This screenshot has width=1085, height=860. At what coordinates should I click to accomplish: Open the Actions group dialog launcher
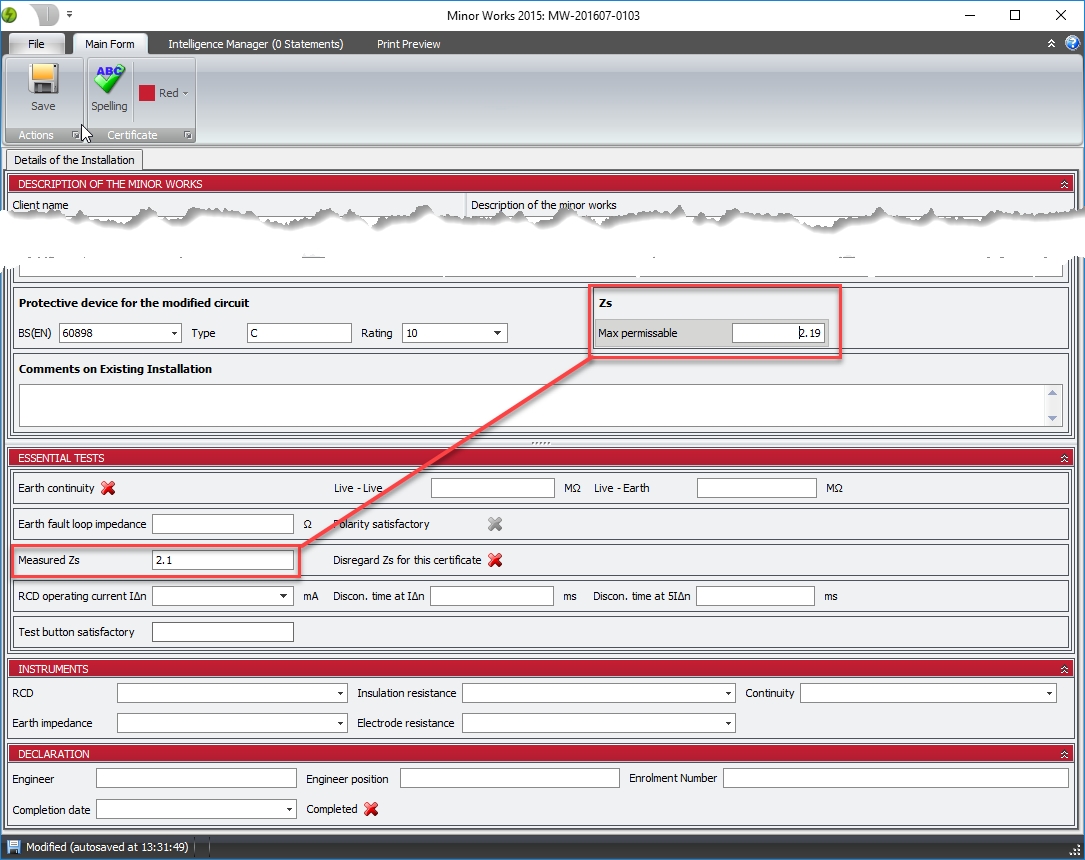tap(75, 135)
